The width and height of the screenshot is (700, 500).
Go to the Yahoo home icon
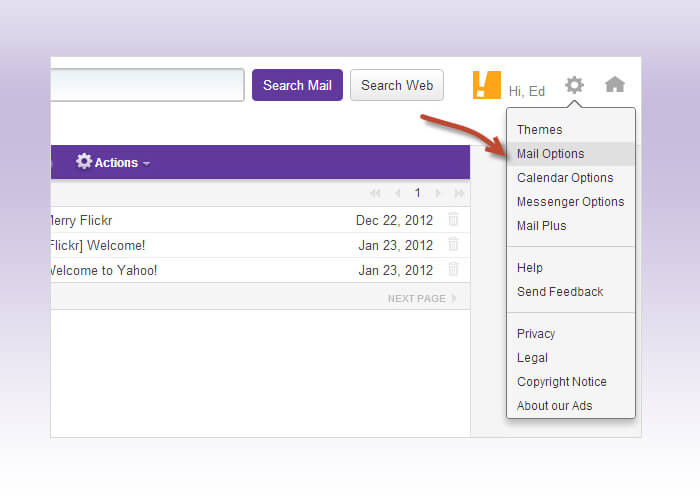615,84
